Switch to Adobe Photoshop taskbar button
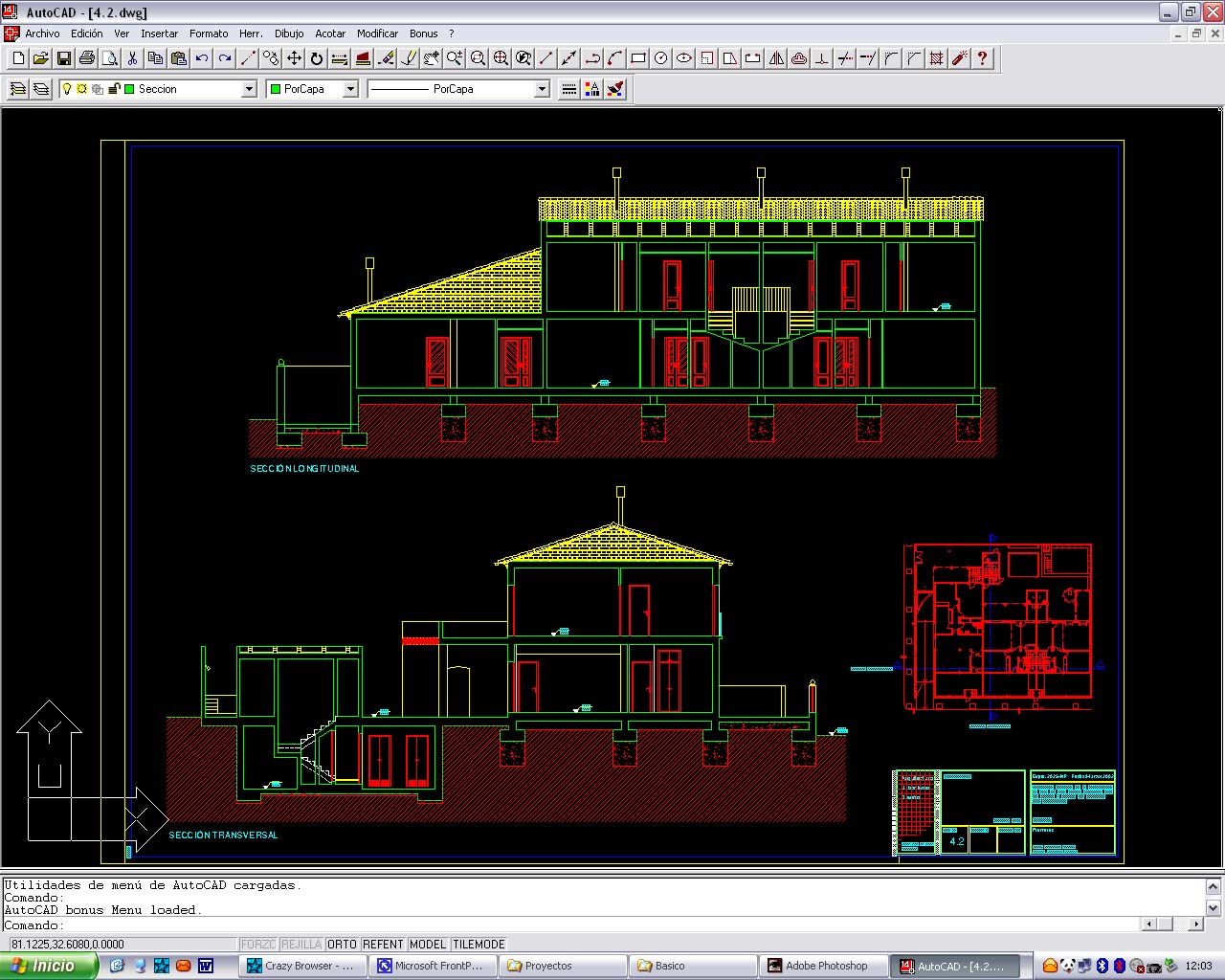This screenshot has height=980, width=1225. 822,966
